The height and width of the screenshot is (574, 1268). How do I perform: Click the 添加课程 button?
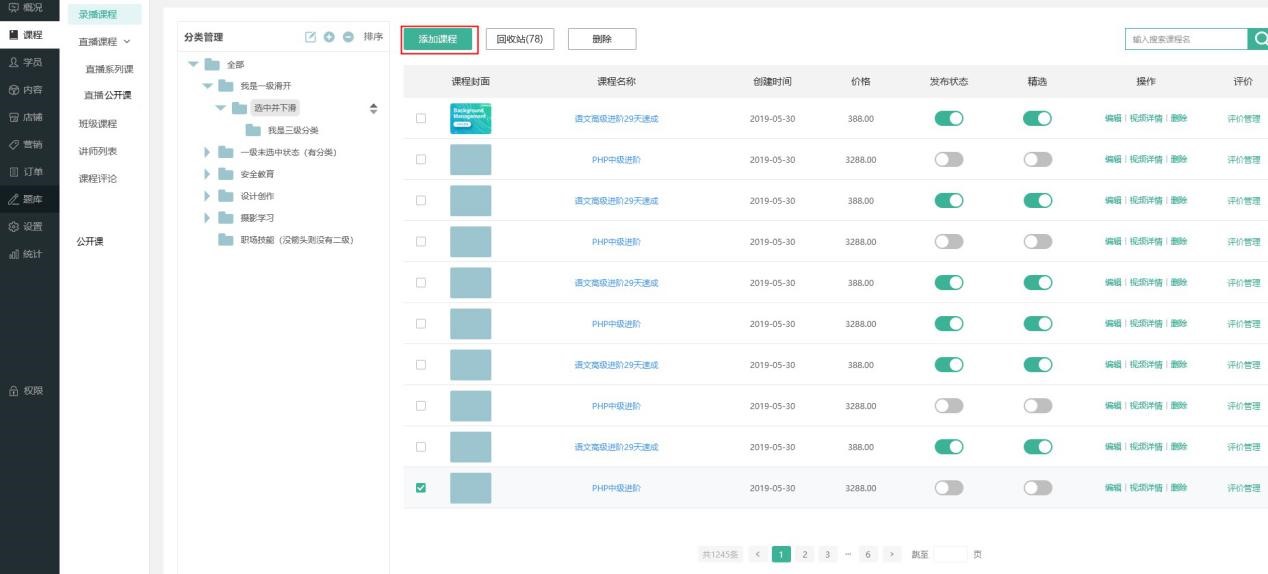(x=439, y=39)
